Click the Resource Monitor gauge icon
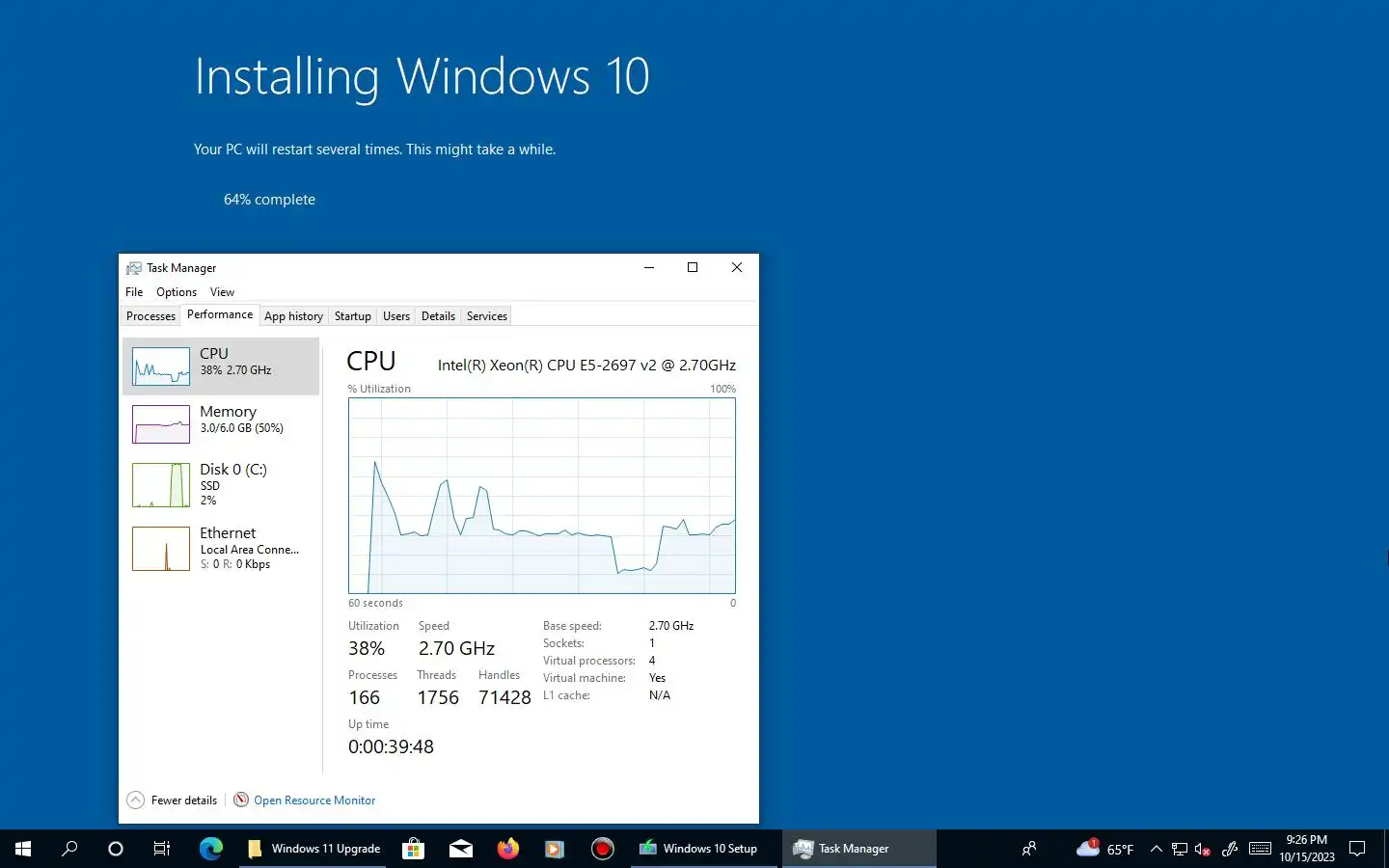 click(x=241, y=800)
